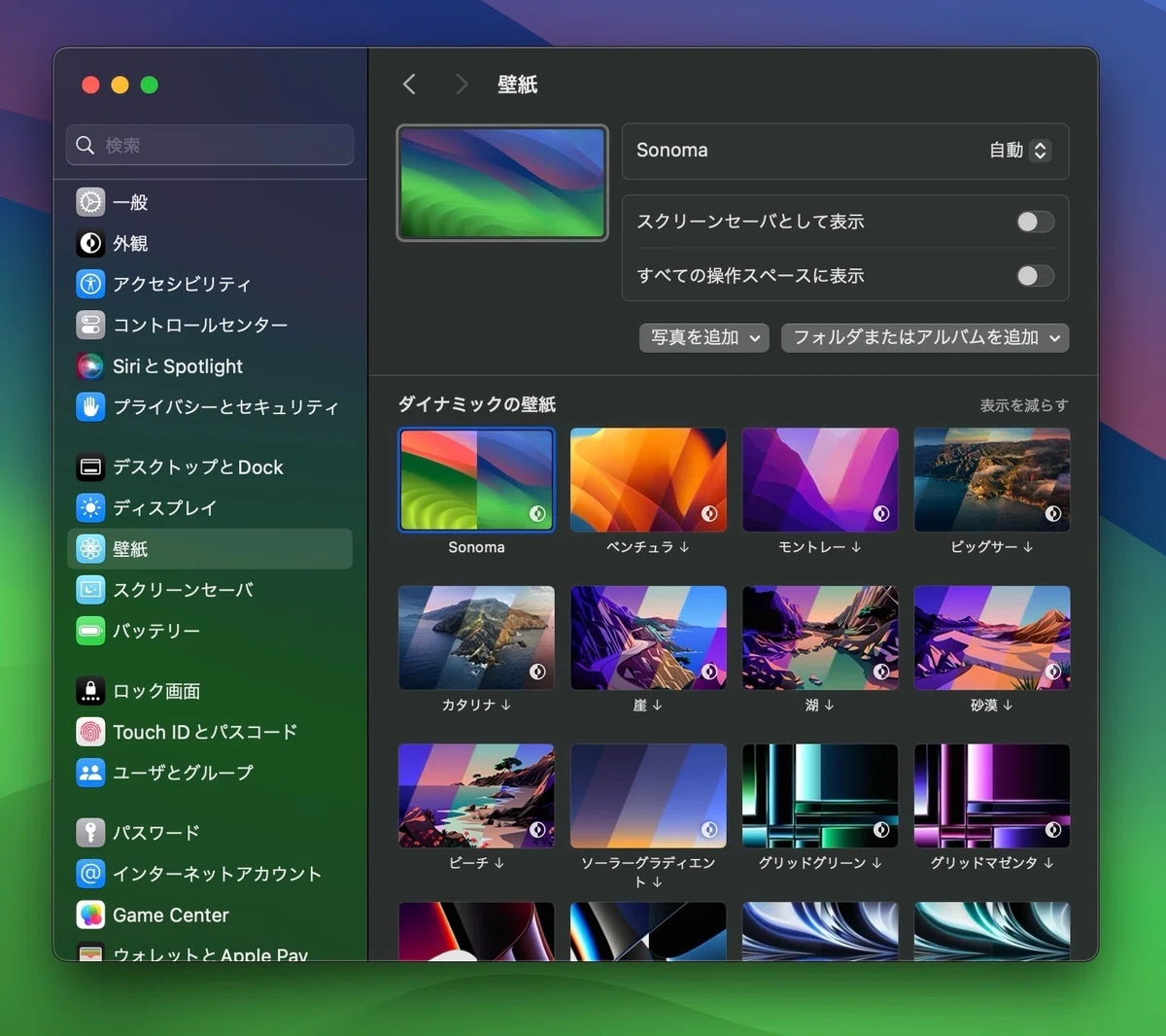Open フォルダまたはアルバムを追加 dropdown
This screenshot has height=1036, width=1166.
tap(925, 337)
